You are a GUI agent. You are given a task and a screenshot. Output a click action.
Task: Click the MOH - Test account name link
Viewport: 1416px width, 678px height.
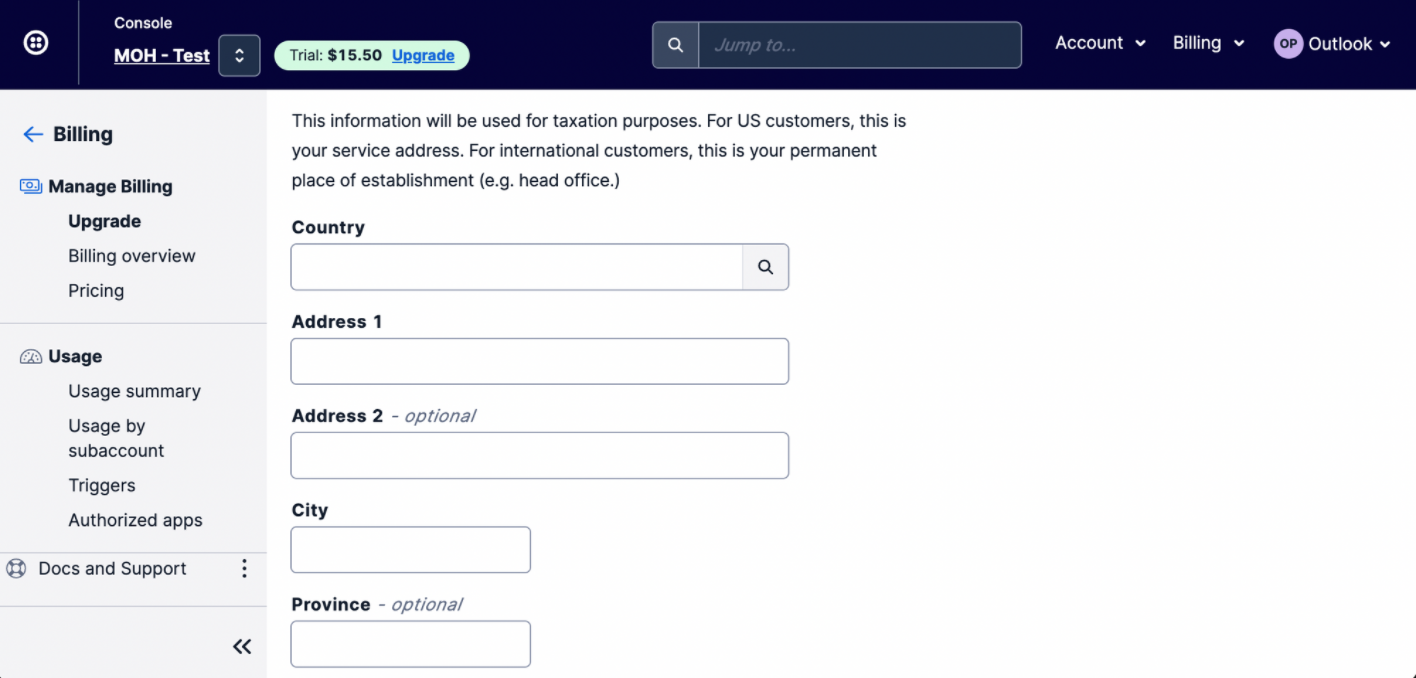(162, 56)
